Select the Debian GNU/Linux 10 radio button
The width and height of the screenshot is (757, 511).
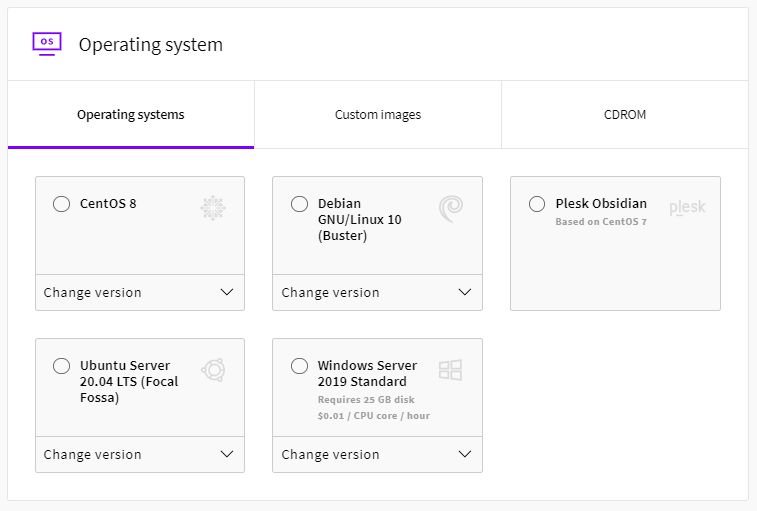[x=299, y=204]
